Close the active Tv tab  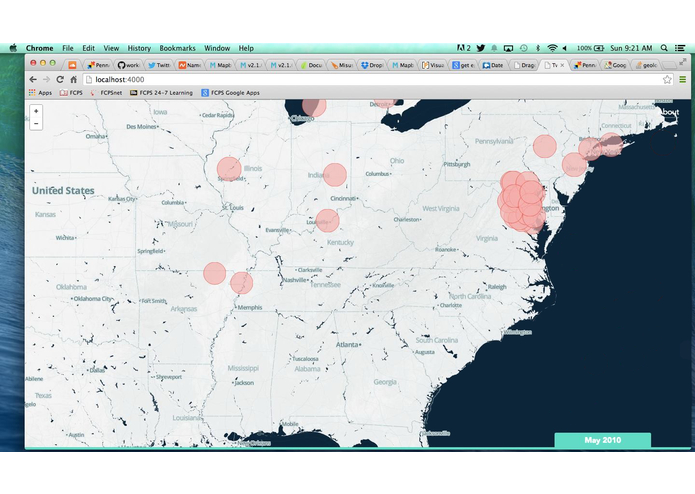pos(562,65)
